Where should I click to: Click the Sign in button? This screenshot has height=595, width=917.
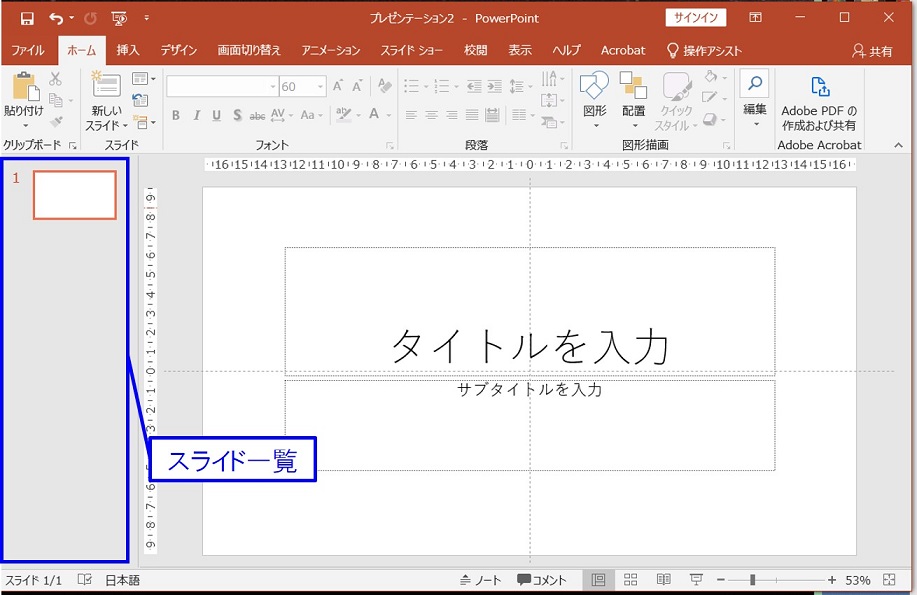(x=696, y=18)
